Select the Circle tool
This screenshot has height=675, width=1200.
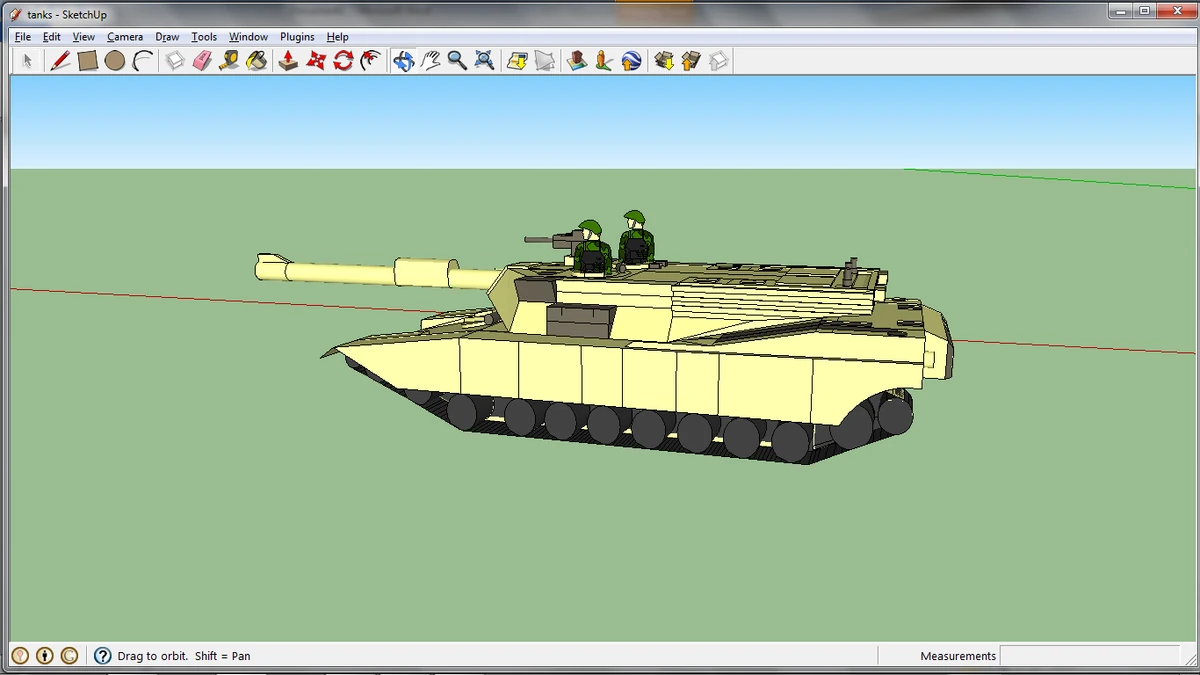pos(116,60)
